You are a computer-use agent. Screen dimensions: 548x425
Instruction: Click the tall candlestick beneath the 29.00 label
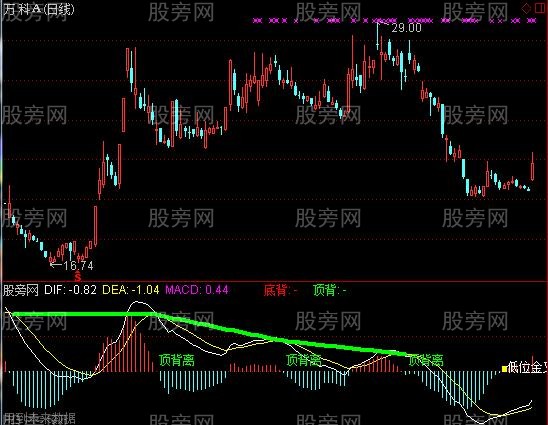(x=377, y=37)
